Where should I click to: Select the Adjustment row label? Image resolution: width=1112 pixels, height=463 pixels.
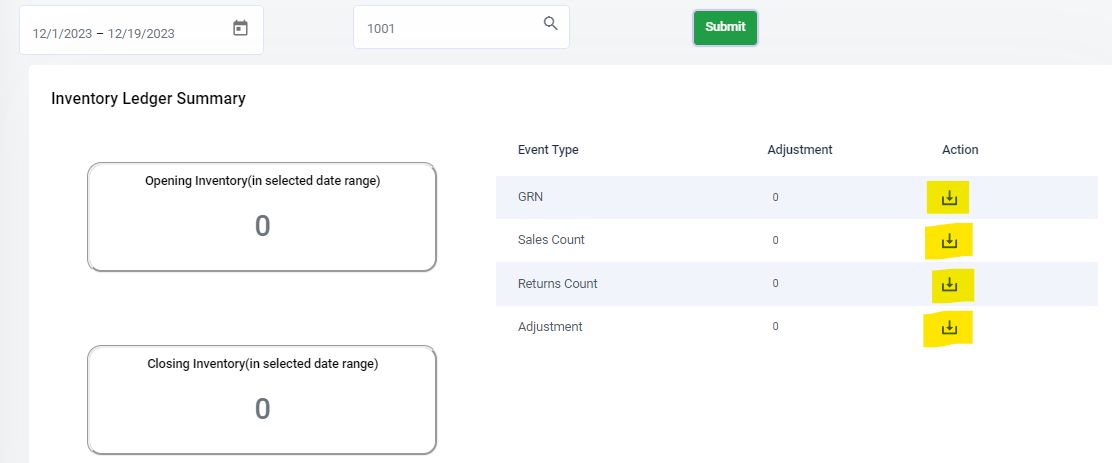pos(550,327)
